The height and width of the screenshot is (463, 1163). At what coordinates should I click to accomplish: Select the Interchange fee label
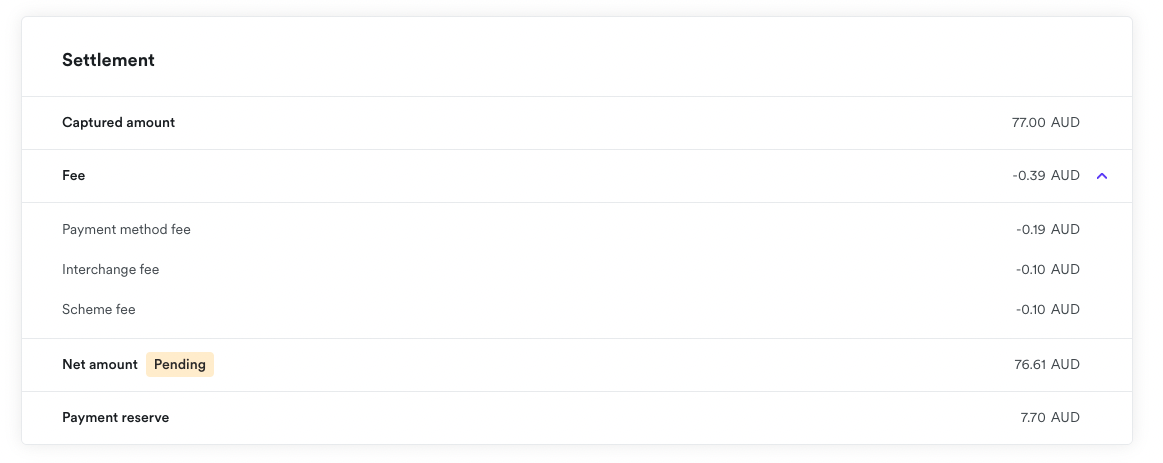click(110, 270)
